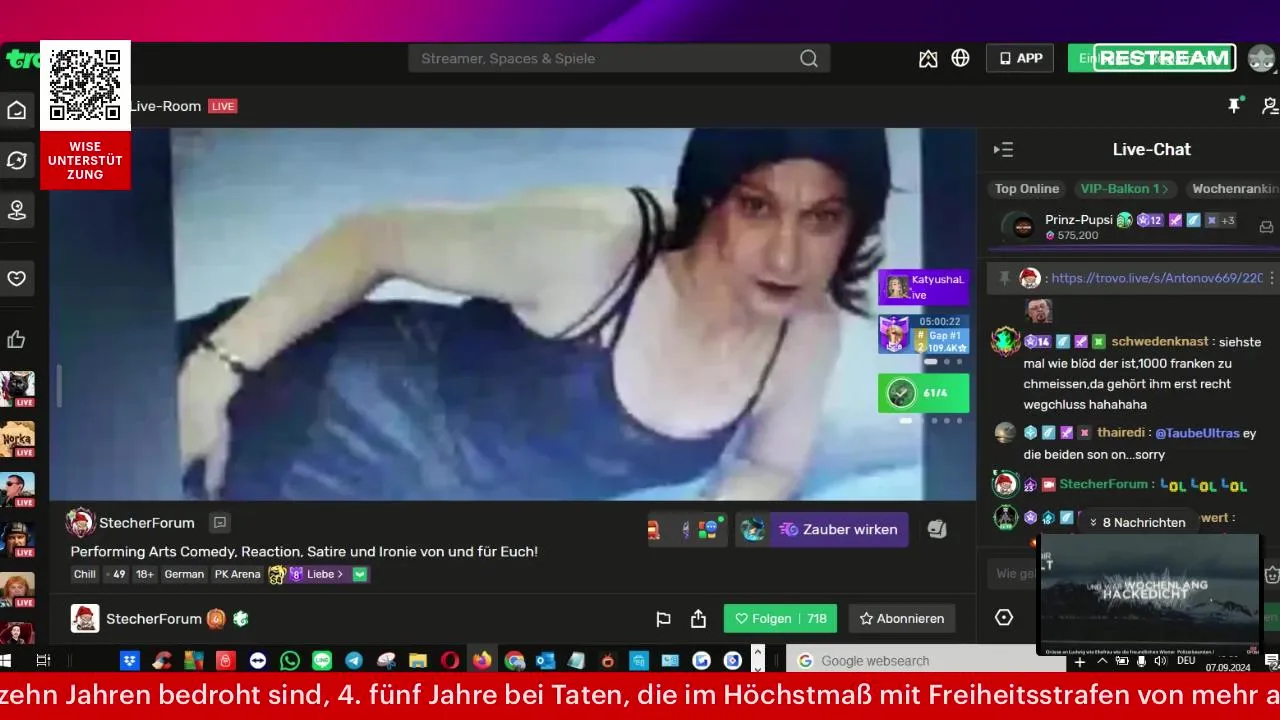Click the Windows Start button

point(4,660)
